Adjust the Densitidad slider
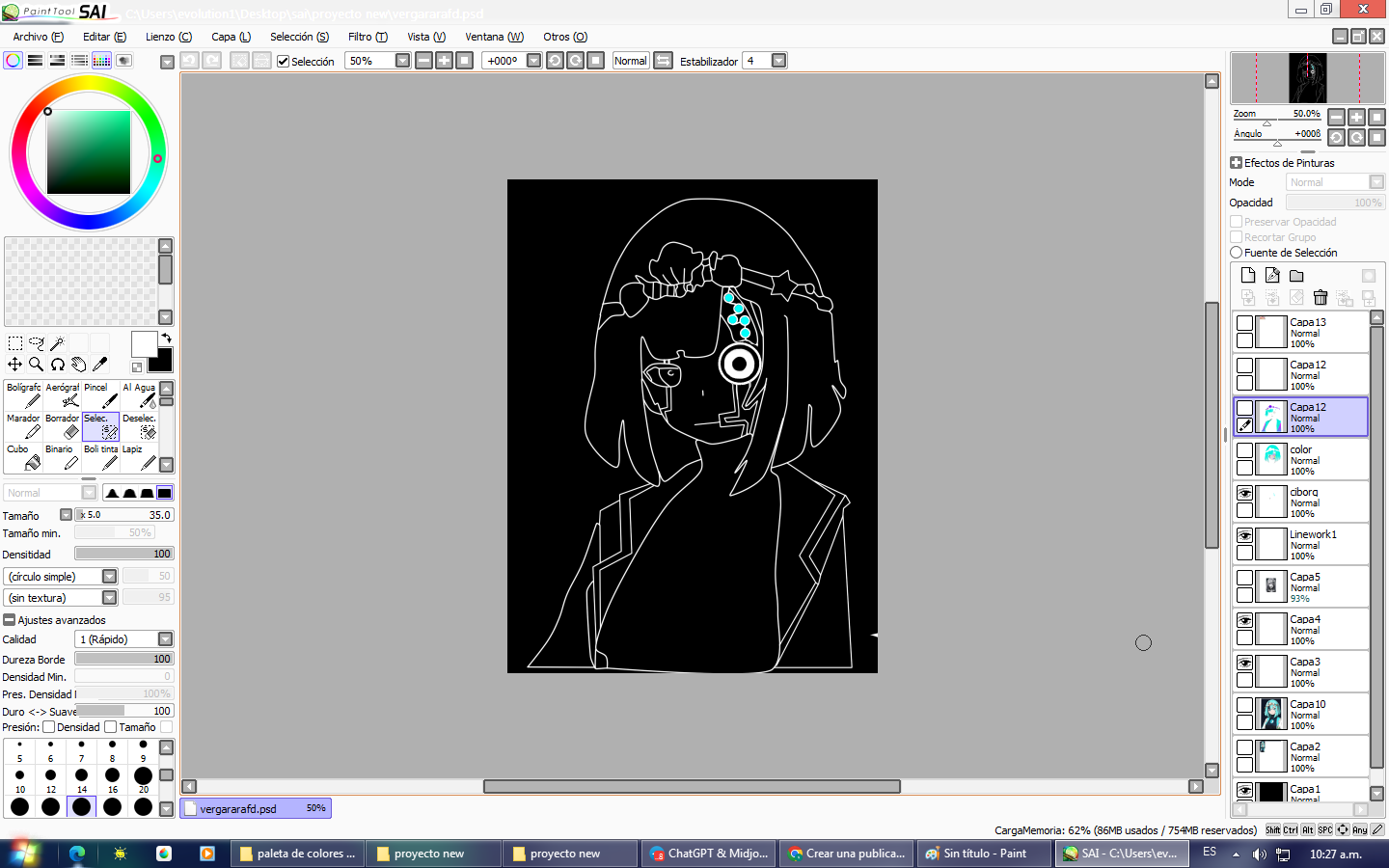Image resolution: width=1389 pixels, height=868 pixels. pyautogui.click(x=124, y=554)
